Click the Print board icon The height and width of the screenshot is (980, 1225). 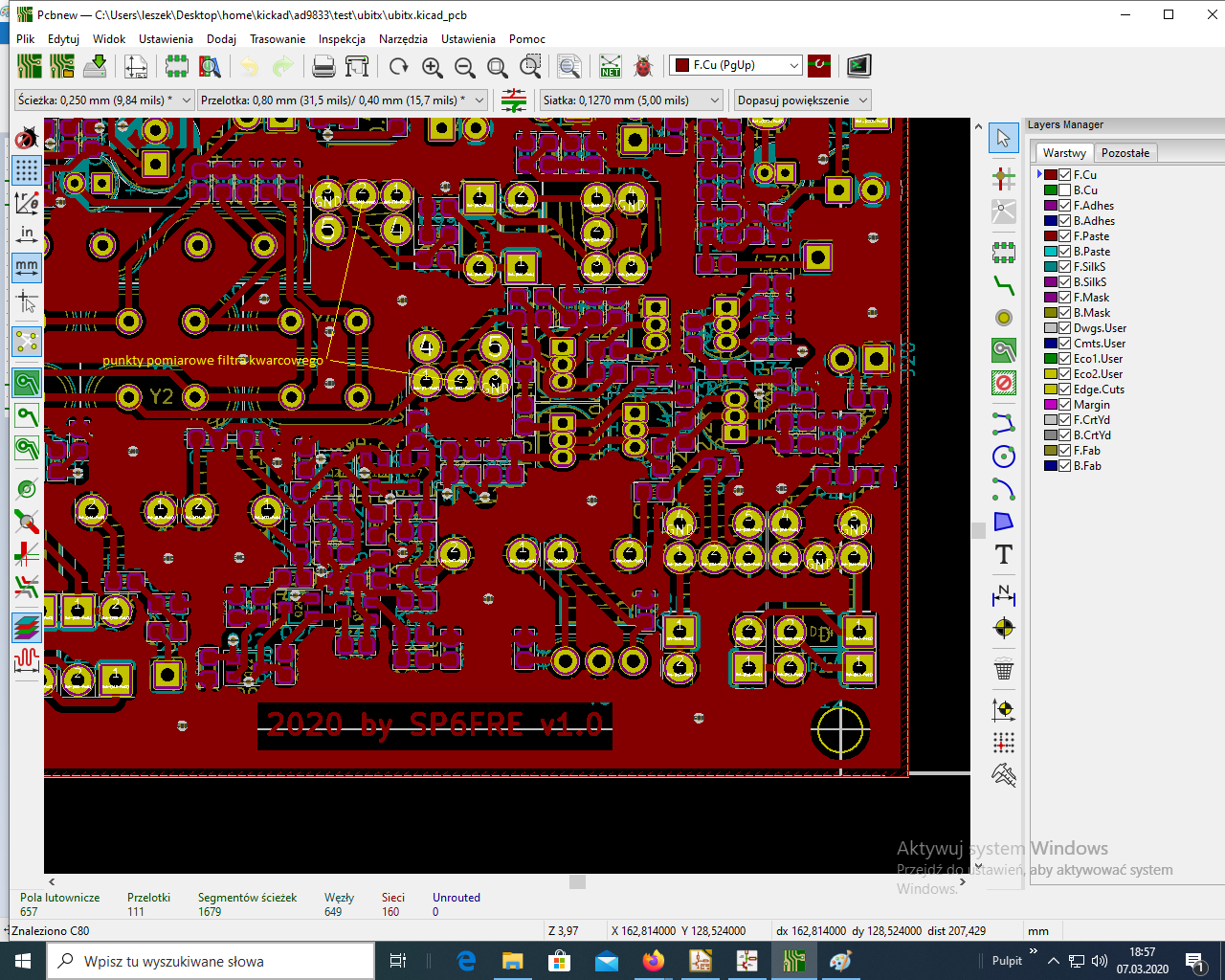(x=323, y=66)
